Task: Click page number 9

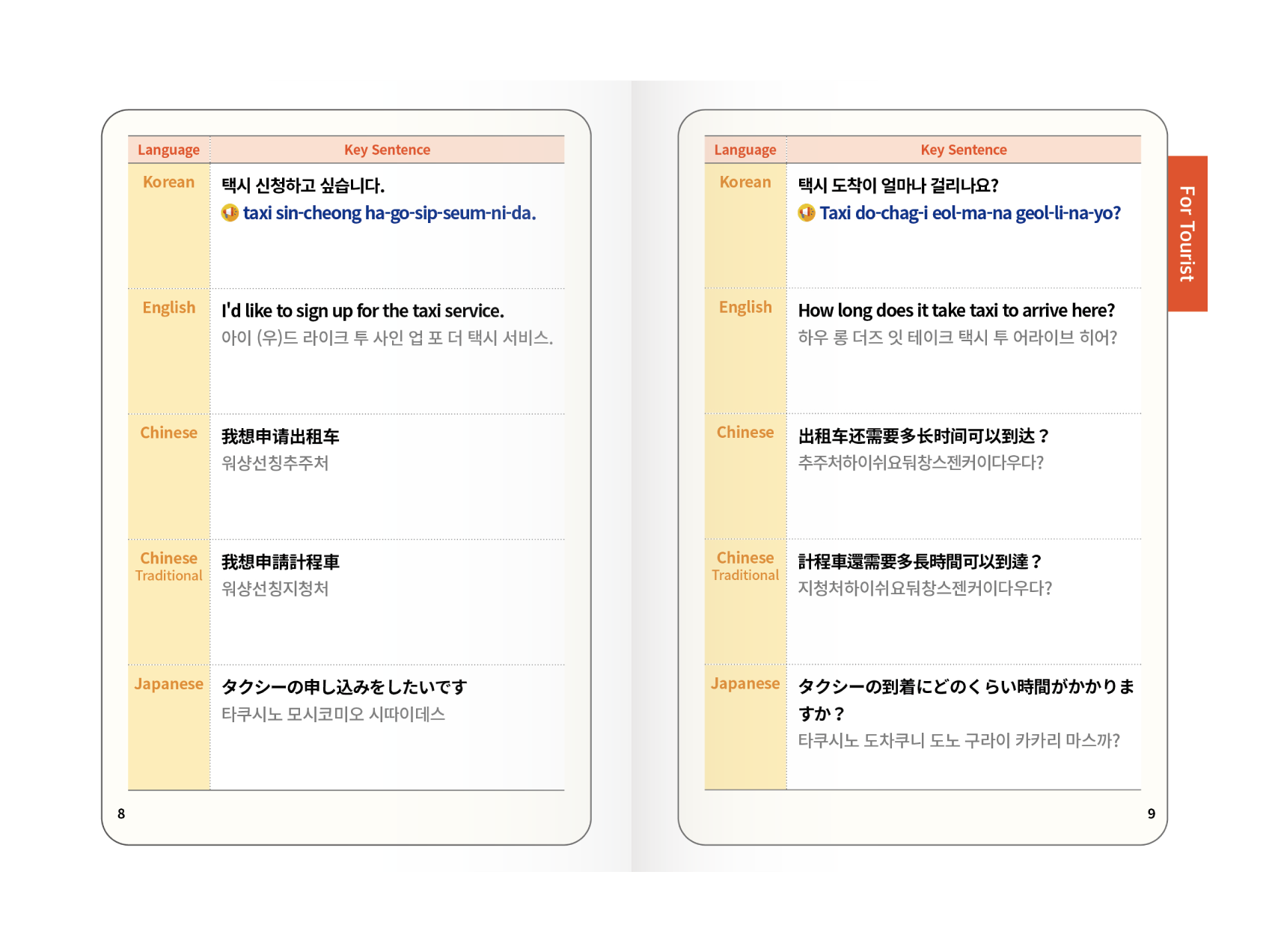Action: [1152, 814]
